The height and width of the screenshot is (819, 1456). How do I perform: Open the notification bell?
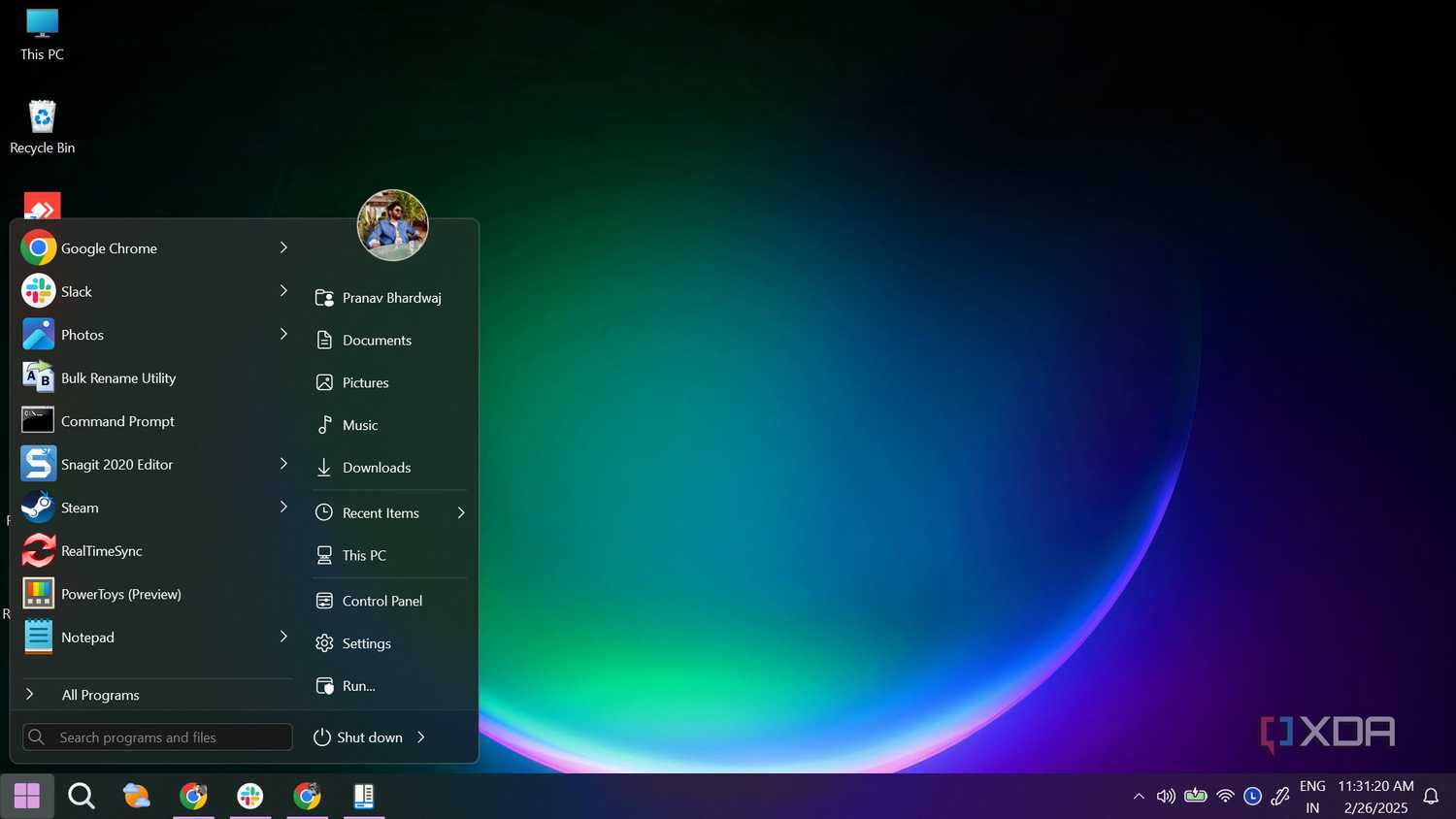coord(1431,797)
